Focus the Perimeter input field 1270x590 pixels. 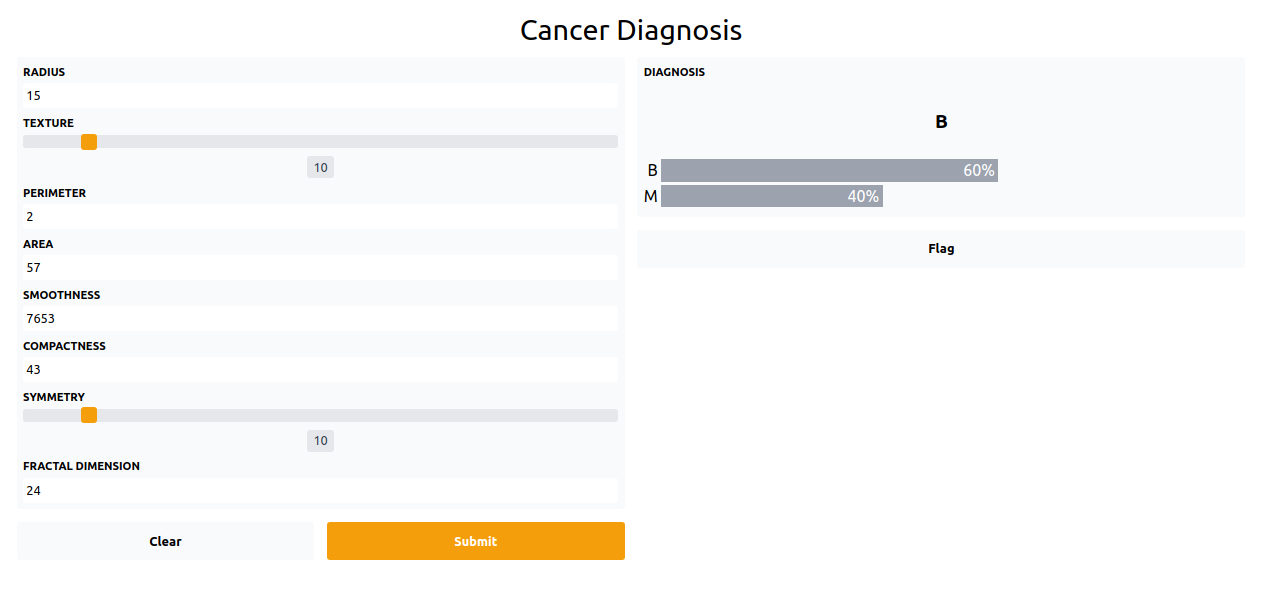click(320, 217)
